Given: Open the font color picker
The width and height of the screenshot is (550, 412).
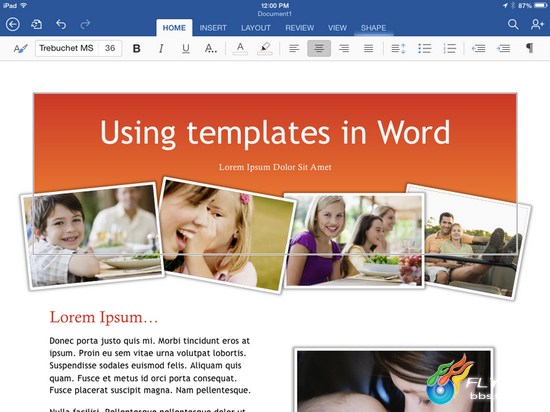Looking at the screenshot, I should pyautogui.click(x=240, y=48).
